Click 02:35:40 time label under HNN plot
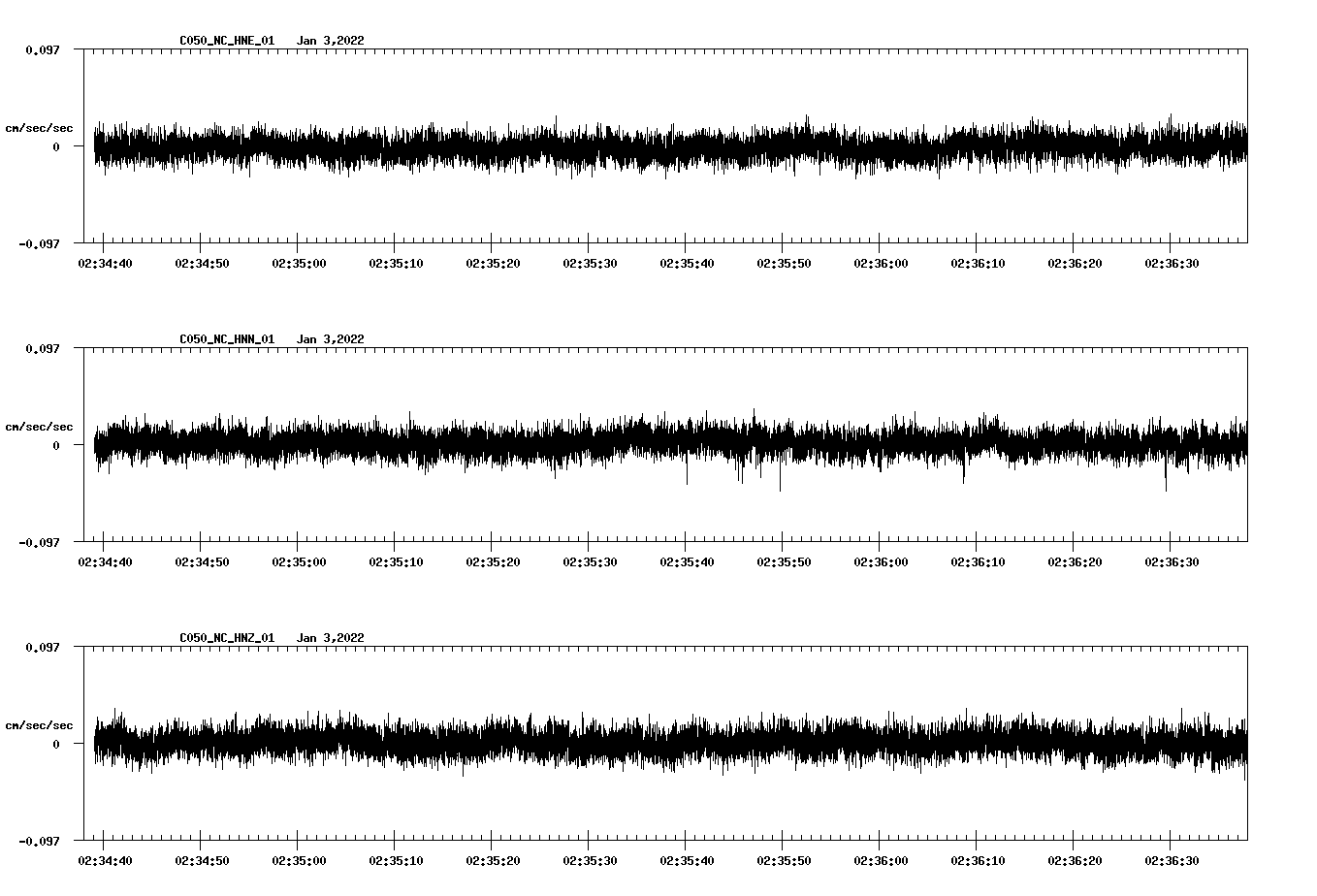The width and height of the screenshot is (1317, 896). 687,562
